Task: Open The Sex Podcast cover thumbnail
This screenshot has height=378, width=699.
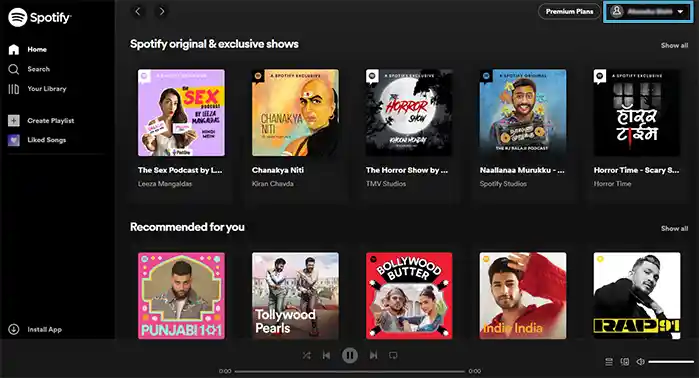Action: click(x=181, y=113)
